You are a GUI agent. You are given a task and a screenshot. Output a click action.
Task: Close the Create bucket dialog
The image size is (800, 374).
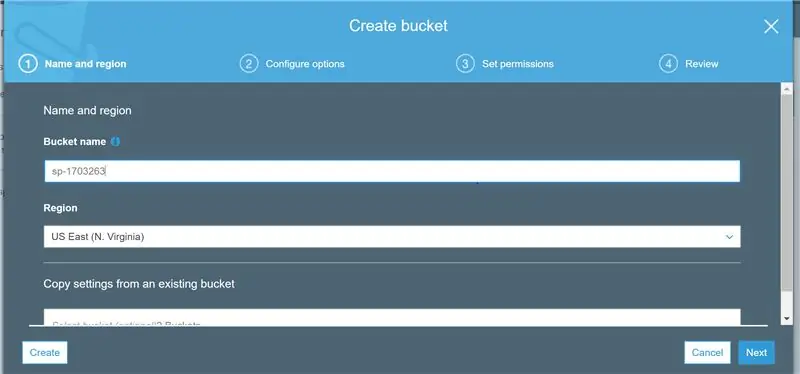point(771,27)
